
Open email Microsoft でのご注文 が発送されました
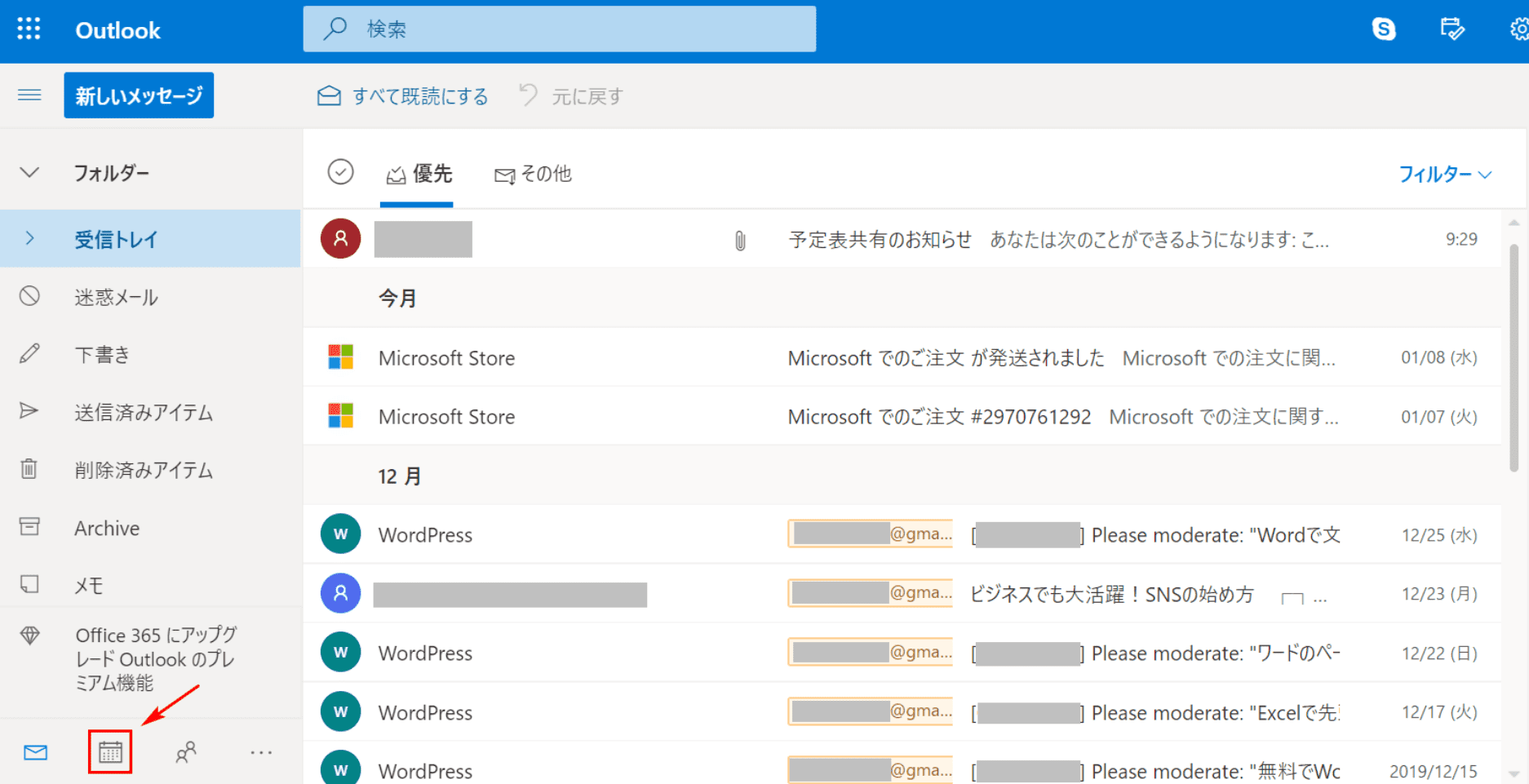902,357
